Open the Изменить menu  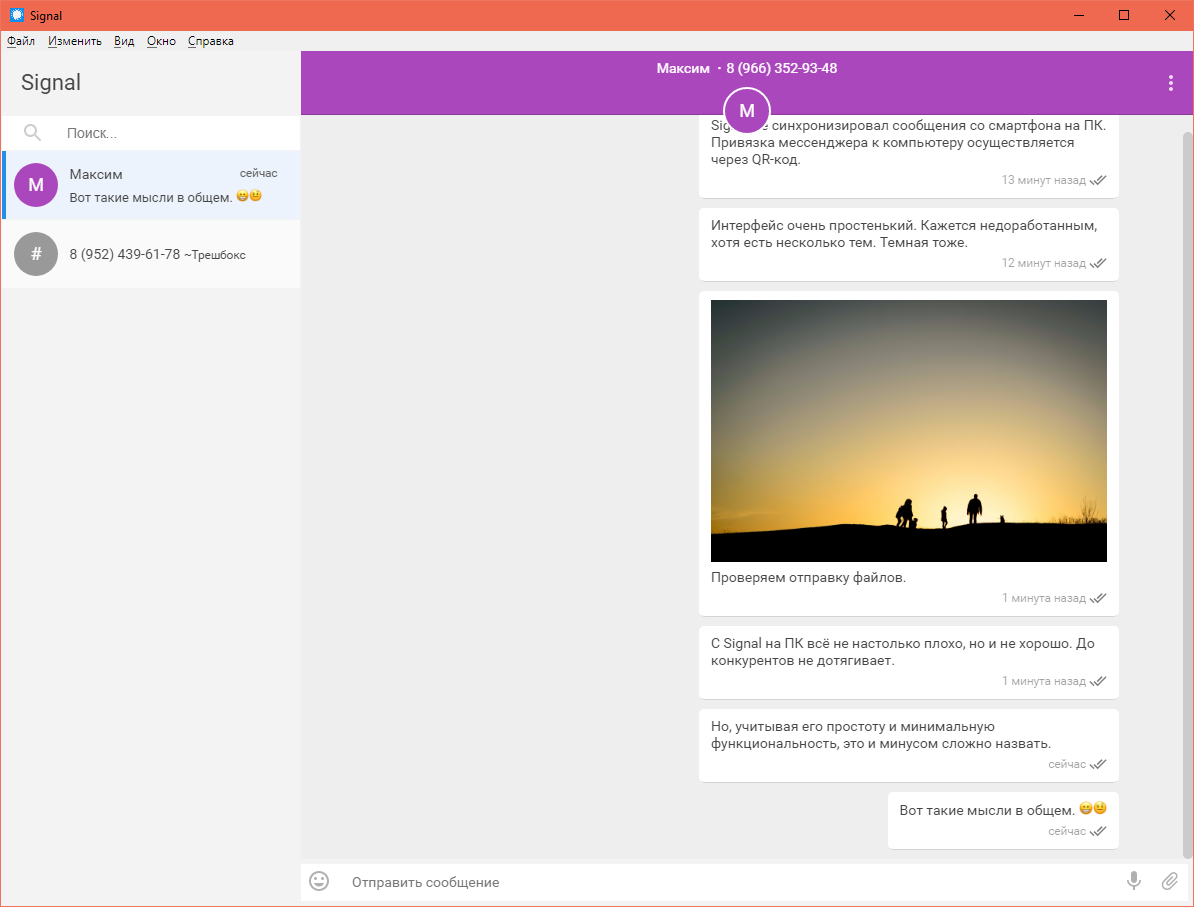75,41
